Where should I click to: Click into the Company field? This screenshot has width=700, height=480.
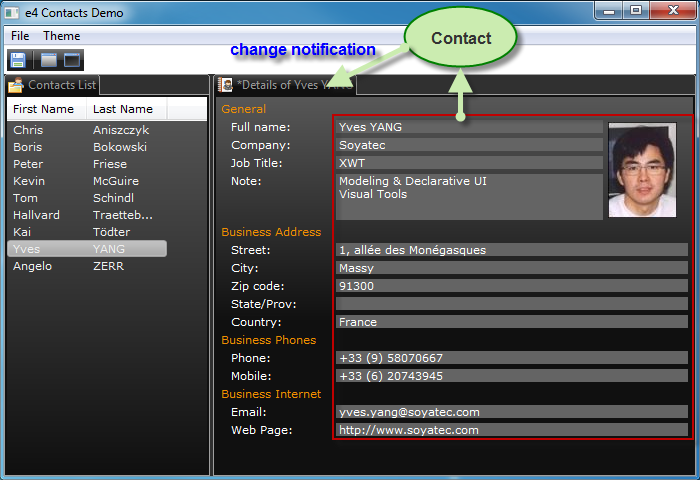[468, 145]
